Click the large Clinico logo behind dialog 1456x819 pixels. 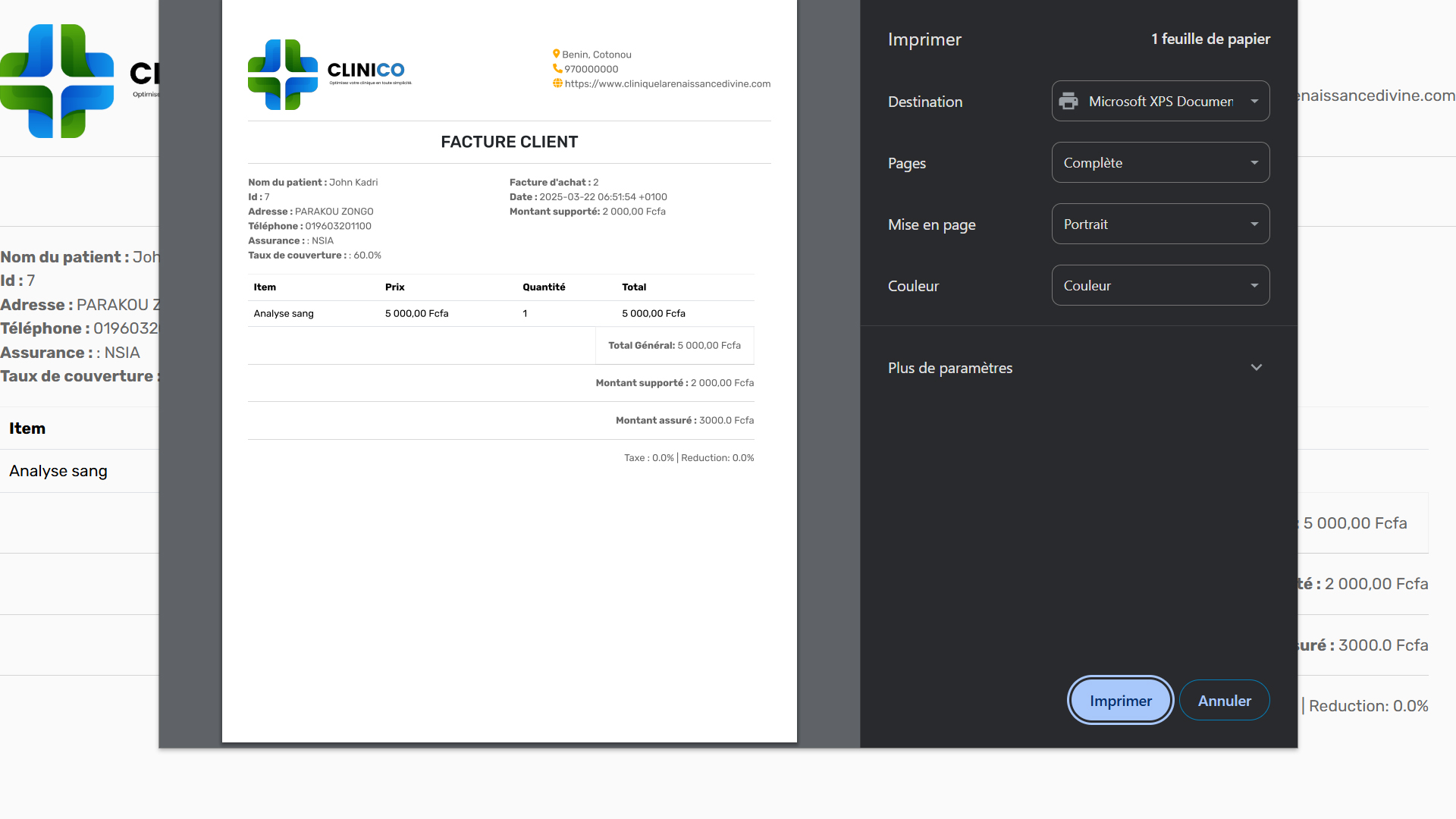coord(58,81)
